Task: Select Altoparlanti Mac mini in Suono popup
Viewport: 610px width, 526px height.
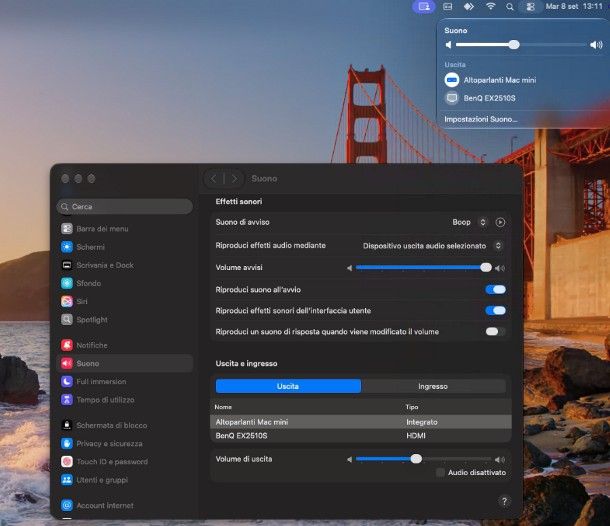Action: pyautogui.click(x=500, y=80)
